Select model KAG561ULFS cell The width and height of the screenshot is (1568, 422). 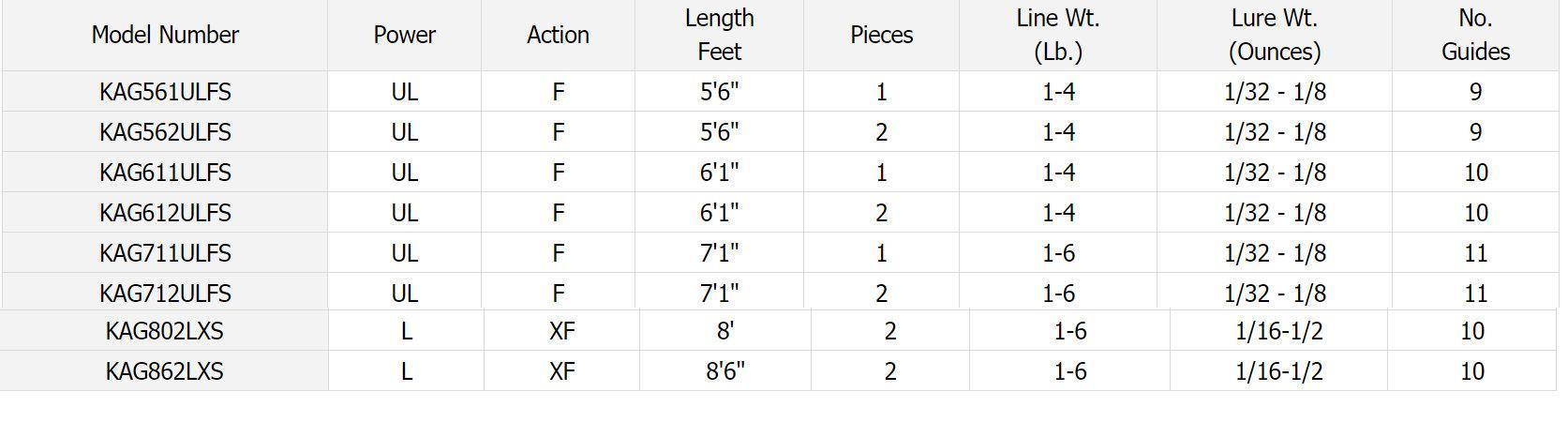tap(165, 92)
